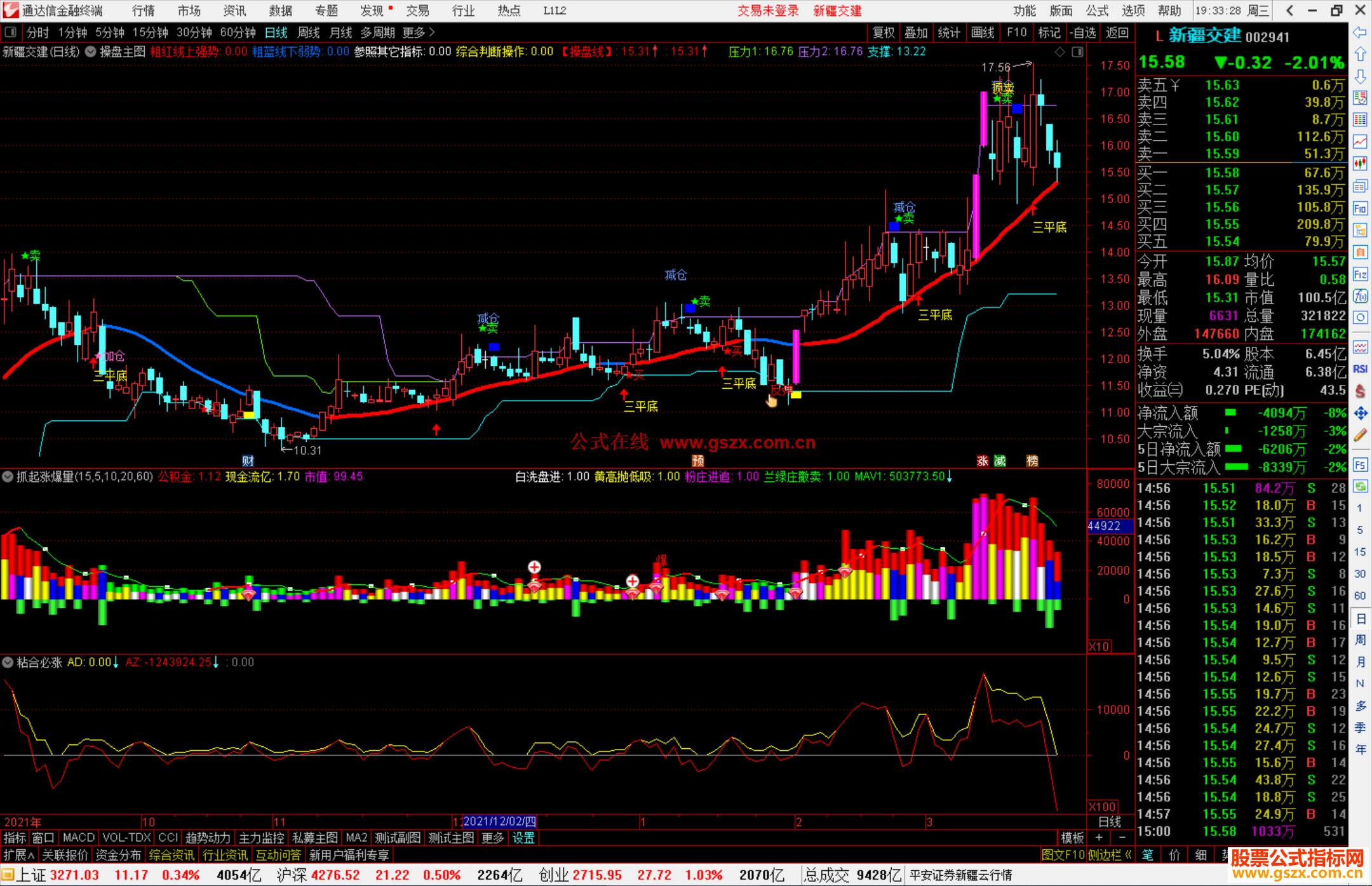Click the checklist table sidebar icon
Screen dimensions: 1372x886
[1360, 98]
